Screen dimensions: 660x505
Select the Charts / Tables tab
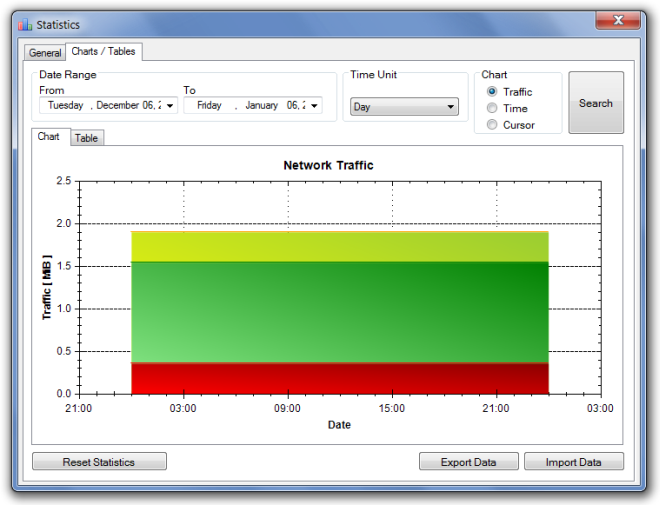point(104,51)
